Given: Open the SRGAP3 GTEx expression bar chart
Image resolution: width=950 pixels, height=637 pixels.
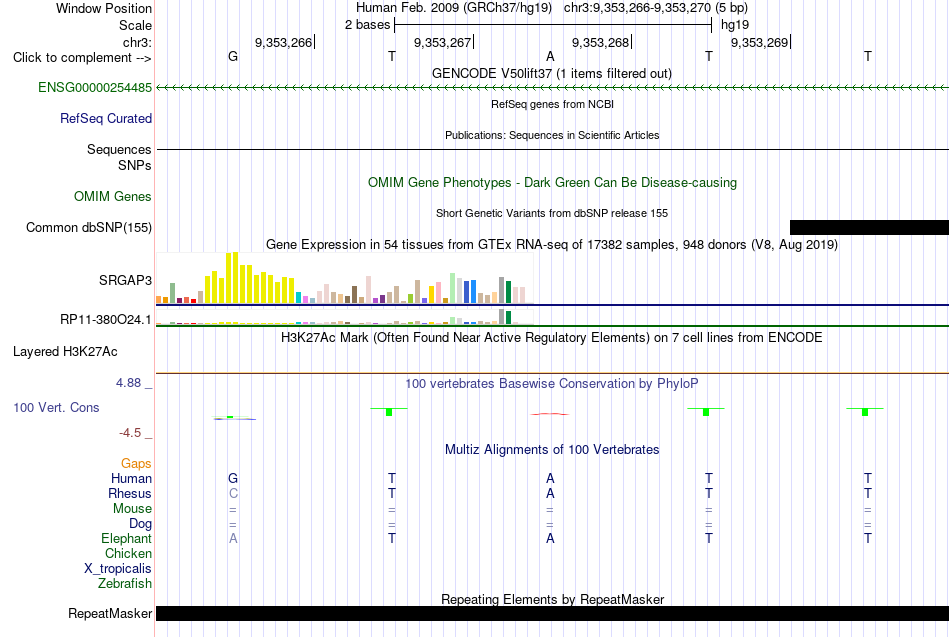Looking at the screenshot, I should tap(344, 278).
